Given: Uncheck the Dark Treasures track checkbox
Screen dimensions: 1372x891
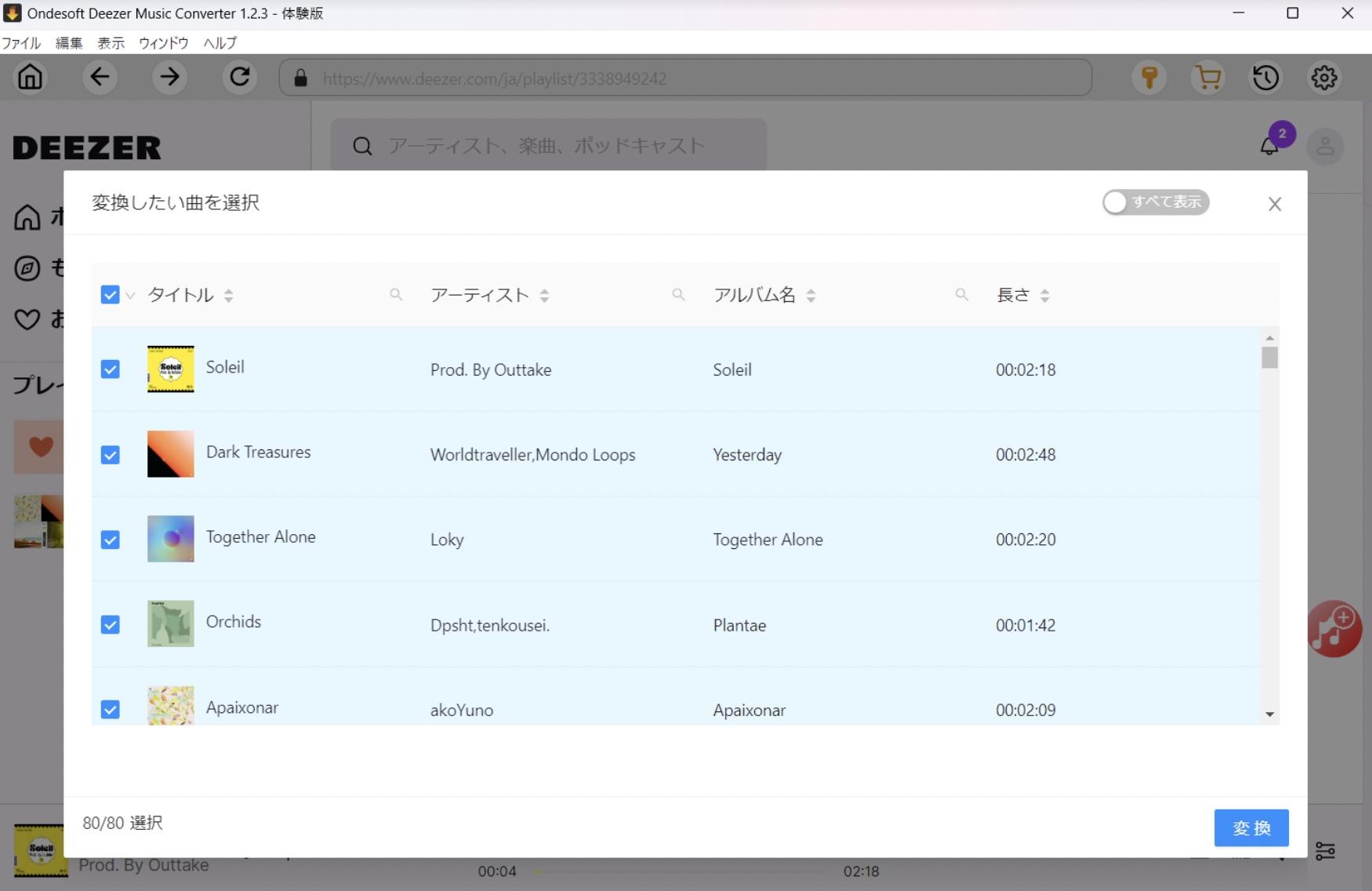Looking at the screenshot, I should (x=110, y=455).
